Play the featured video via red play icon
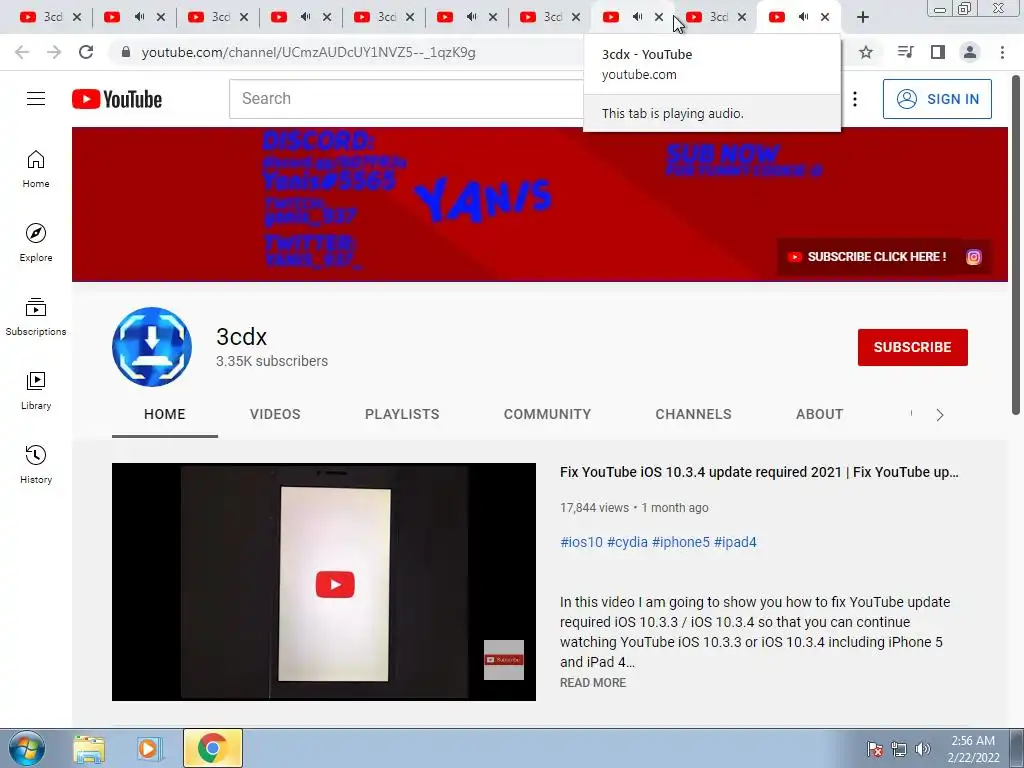1024x768 pixels. point(335,584)
